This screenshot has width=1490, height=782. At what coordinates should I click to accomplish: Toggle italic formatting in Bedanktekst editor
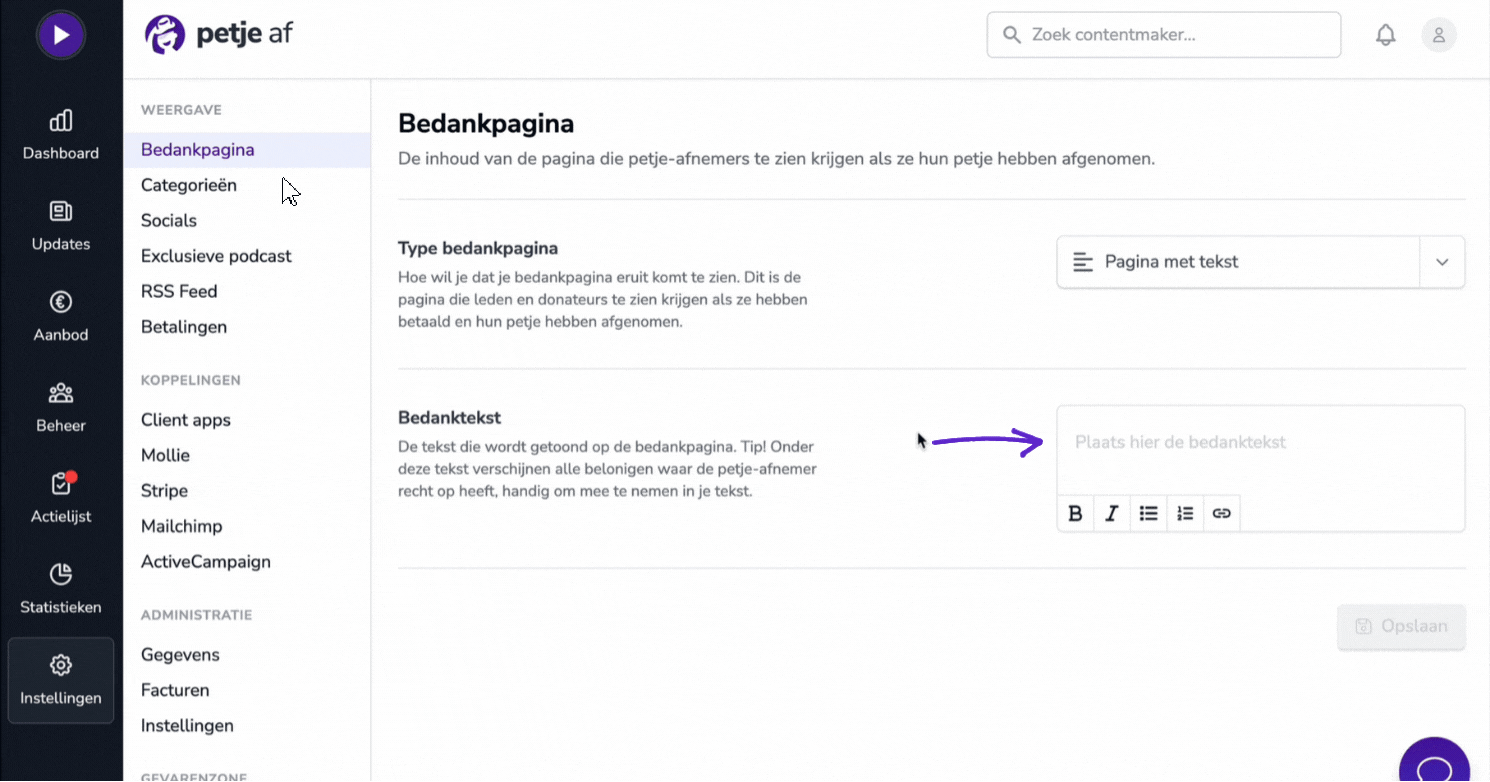click(1111, 513)
